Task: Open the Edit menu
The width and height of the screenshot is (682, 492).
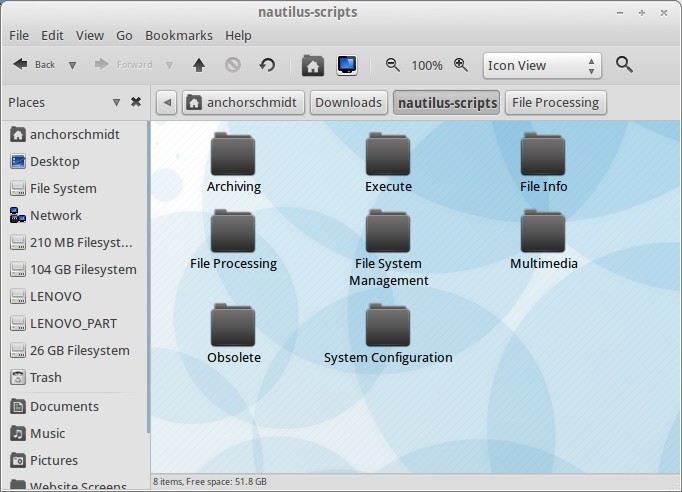Action: point(52,35)
